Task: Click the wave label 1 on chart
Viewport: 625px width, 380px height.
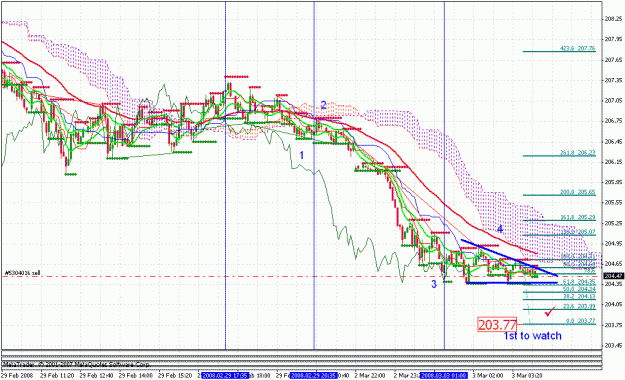Action: 302,155
